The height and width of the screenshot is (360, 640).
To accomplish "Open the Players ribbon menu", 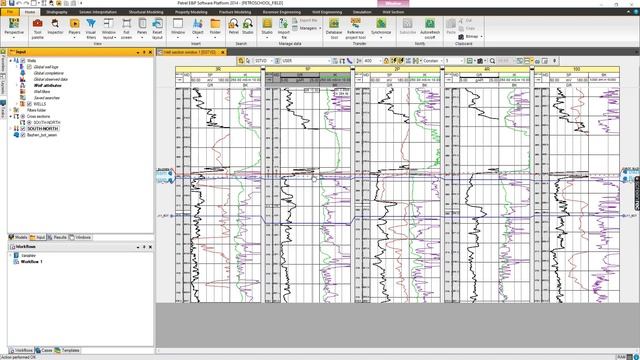I will [x=74, y=28].
